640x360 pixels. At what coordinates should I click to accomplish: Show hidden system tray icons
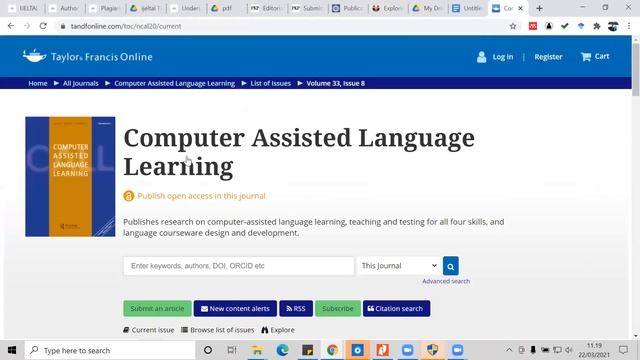click(x=509, y=350)
